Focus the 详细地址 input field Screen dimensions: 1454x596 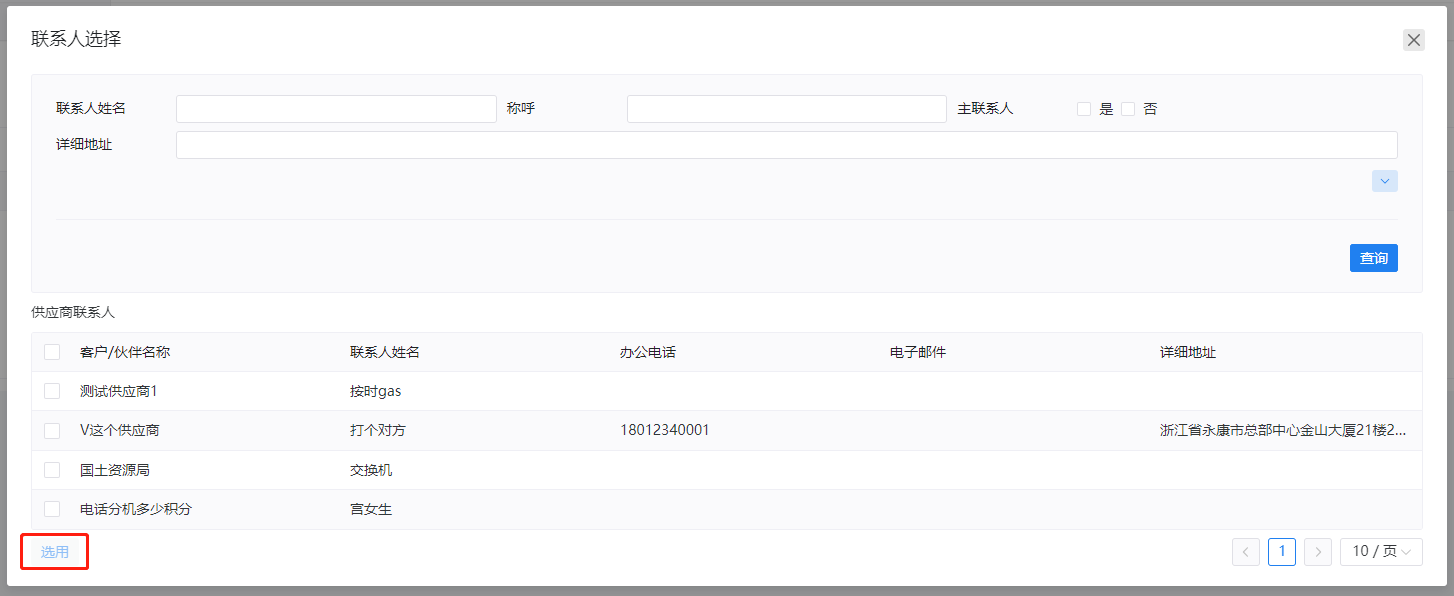[787, 145]
